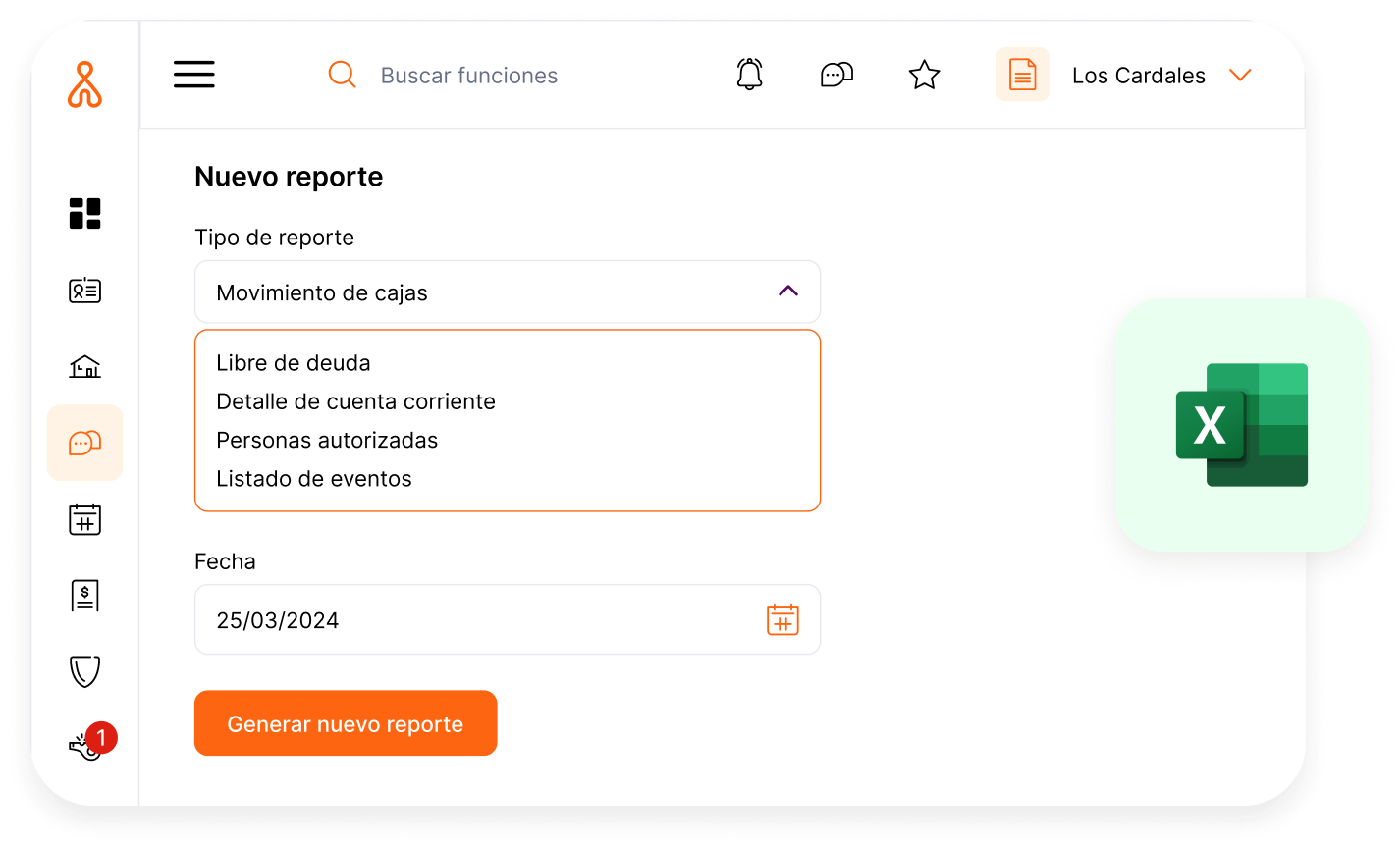Select the highlighted chat bubbles sidebar icon
The image size is (1400, 850).
[x=84, y=443]
